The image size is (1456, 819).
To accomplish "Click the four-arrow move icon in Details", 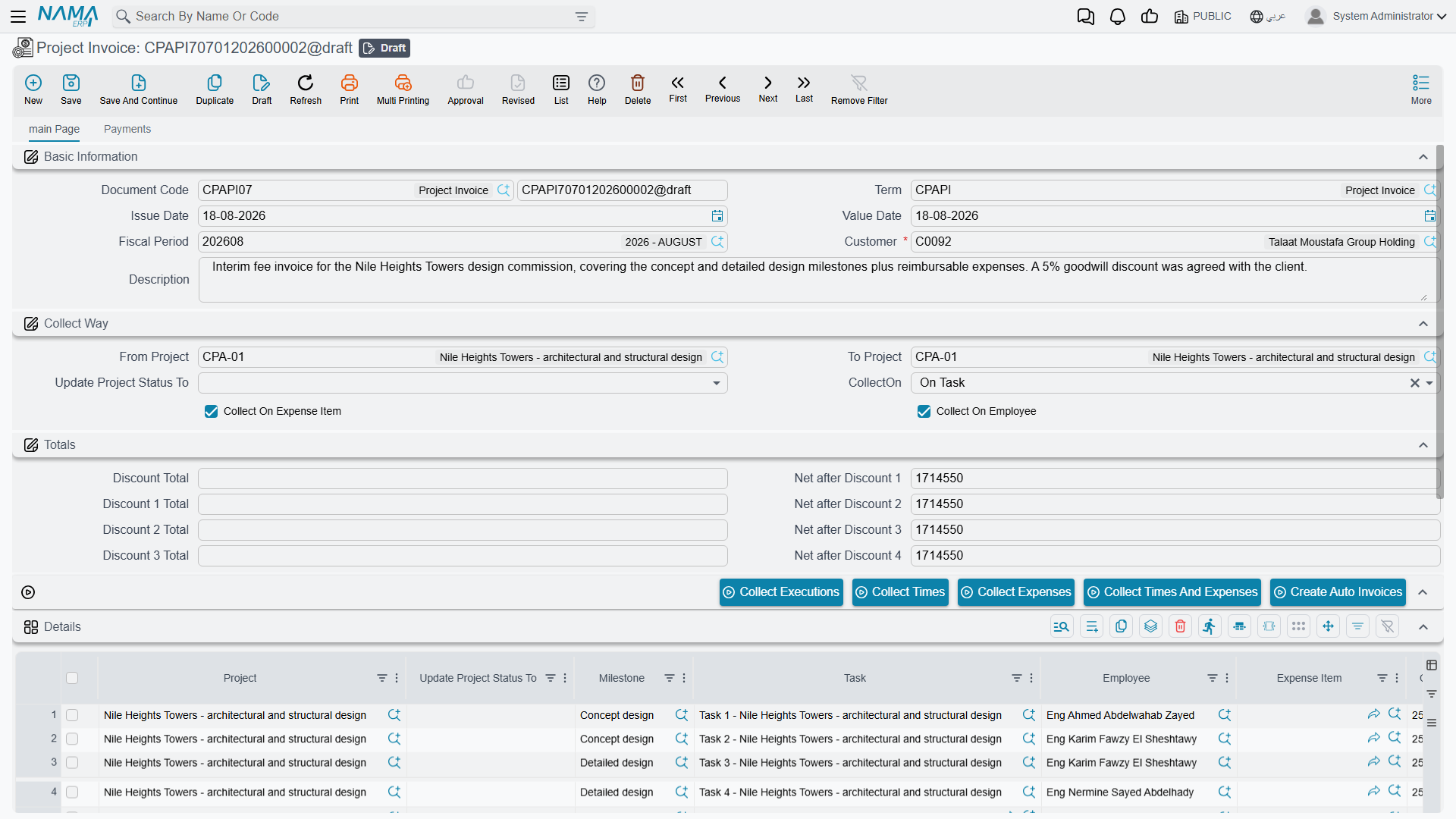I will pos(1328,626).
